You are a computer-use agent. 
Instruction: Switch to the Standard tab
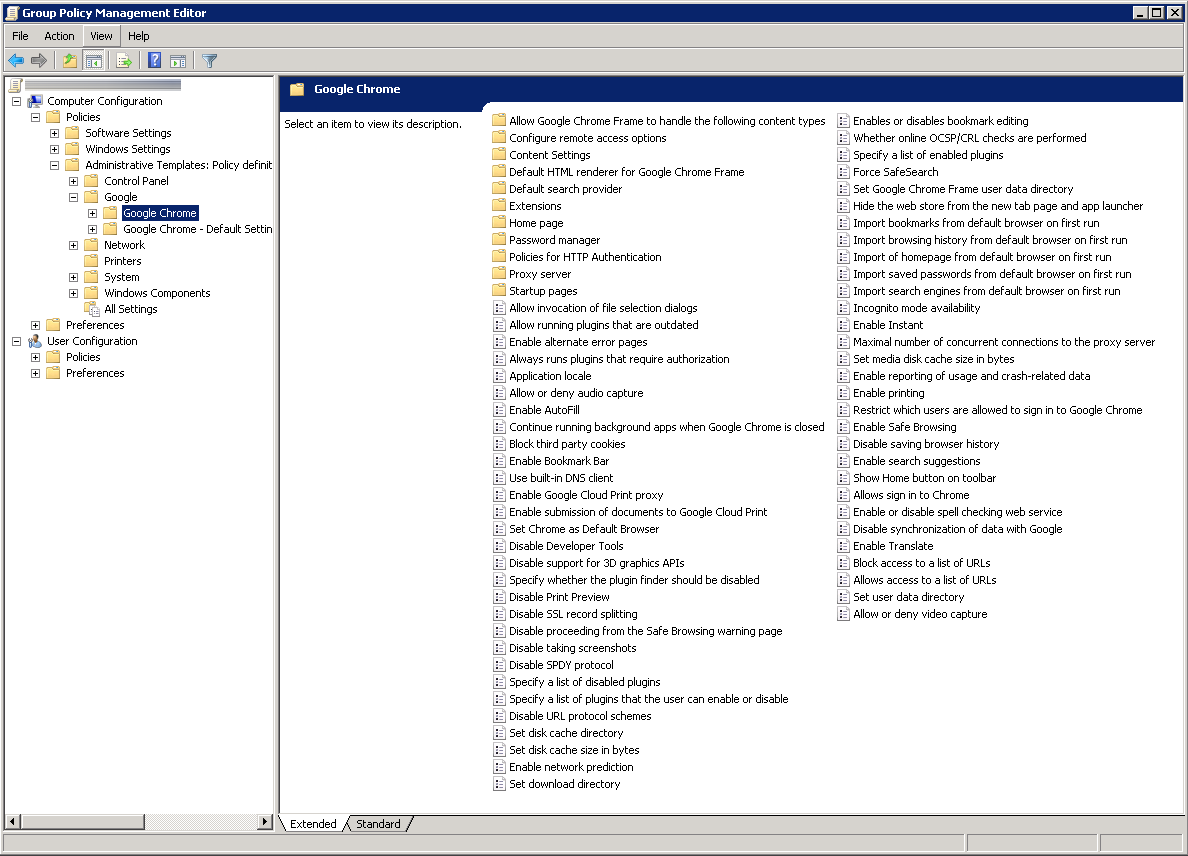tap(378, 824)
